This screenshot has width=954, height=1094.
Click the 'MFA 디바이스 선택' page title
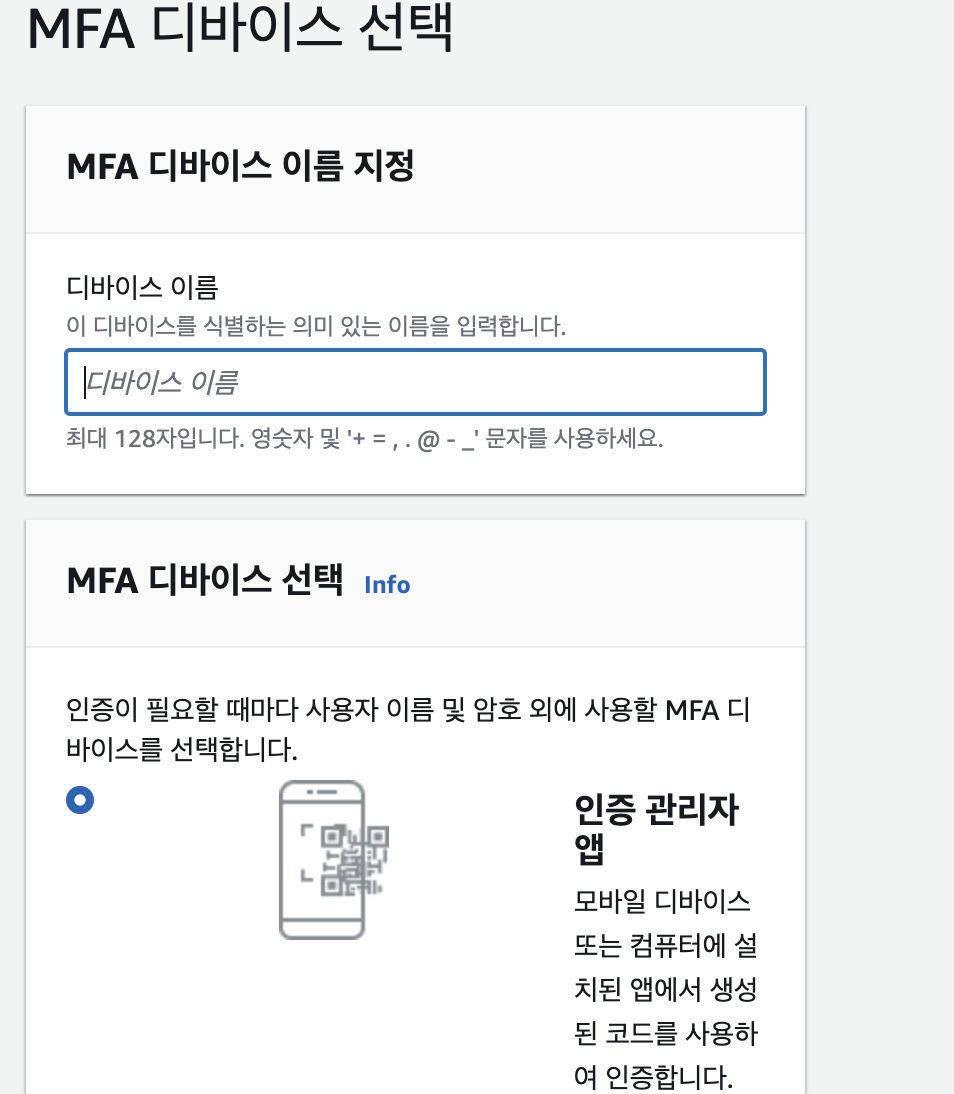point(241,28)
